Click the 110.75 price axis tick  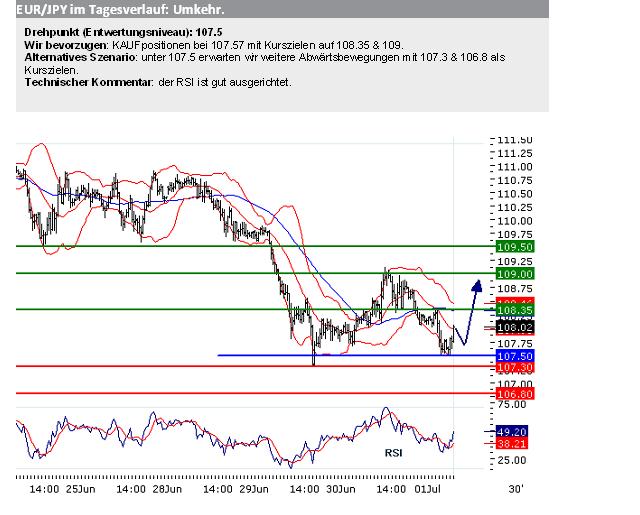(515, 180)
